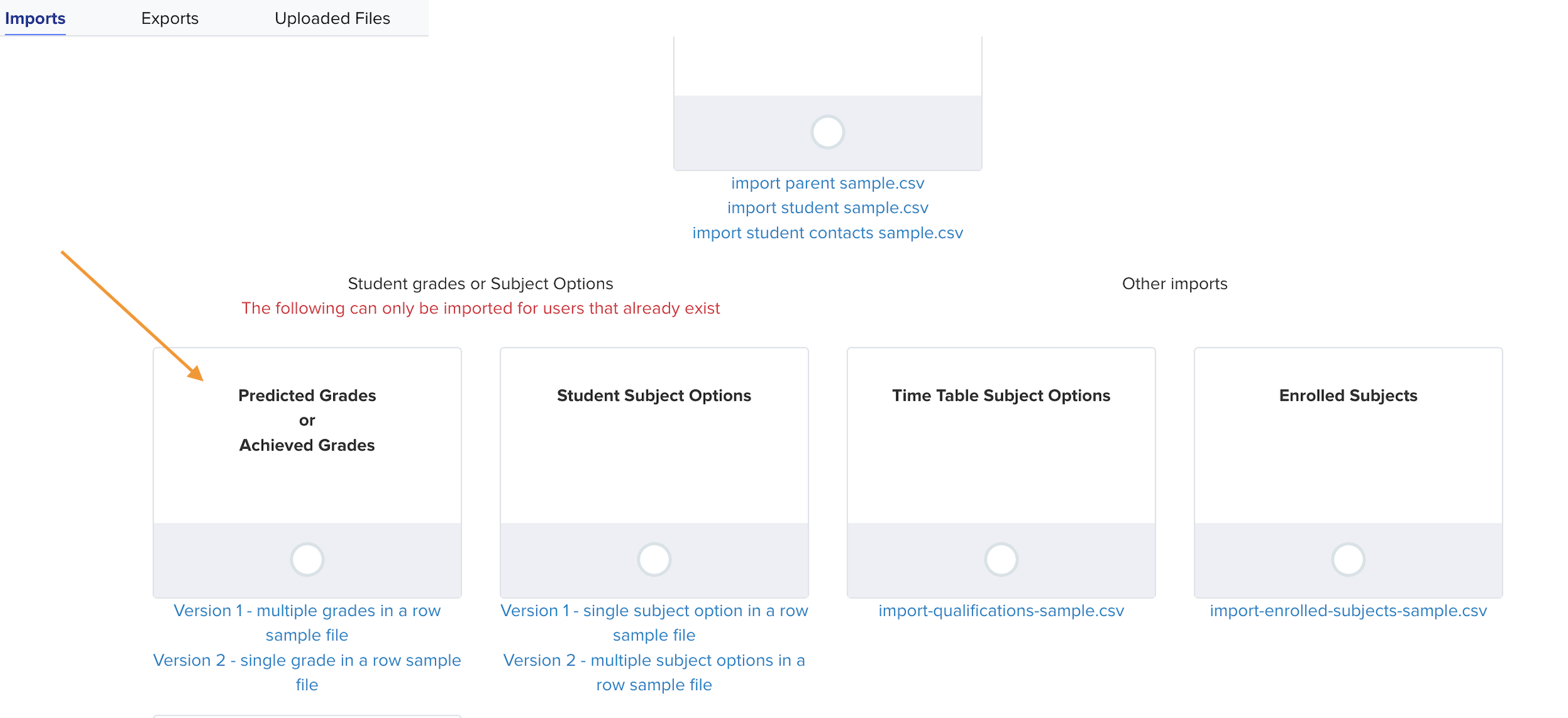The height and width of the screenshot is (718, 1568).
Task: Open Version 1 multiple grades sample file
Action: tap(307, 623)
